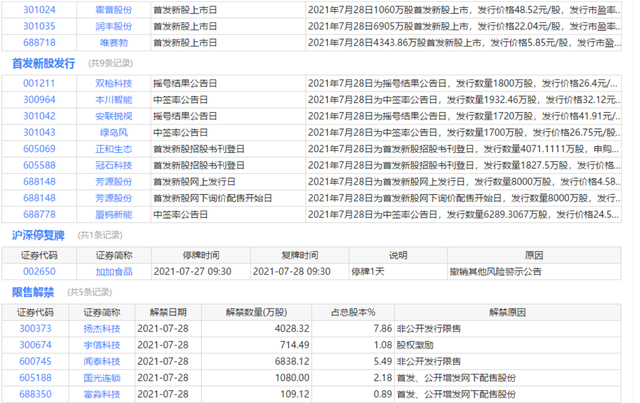The height and width of the screenshot is (403, 640).
Task: Open 芳源股份 in the 网下询价配售开始日 row
Action: pyautogui.click(x=113, y=198)
